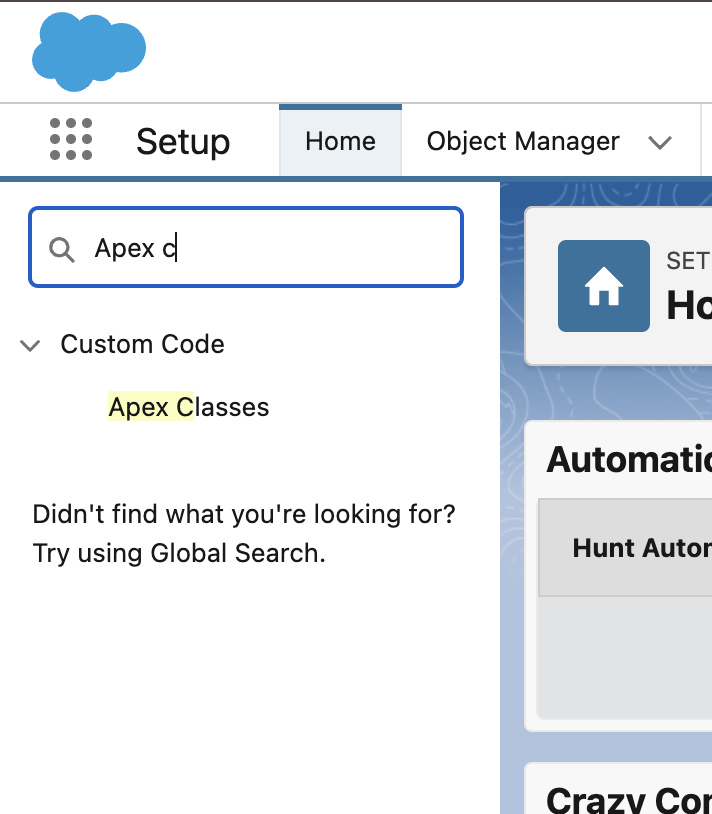
Task: Click the blue Home house icon
Action: [604, 286]
